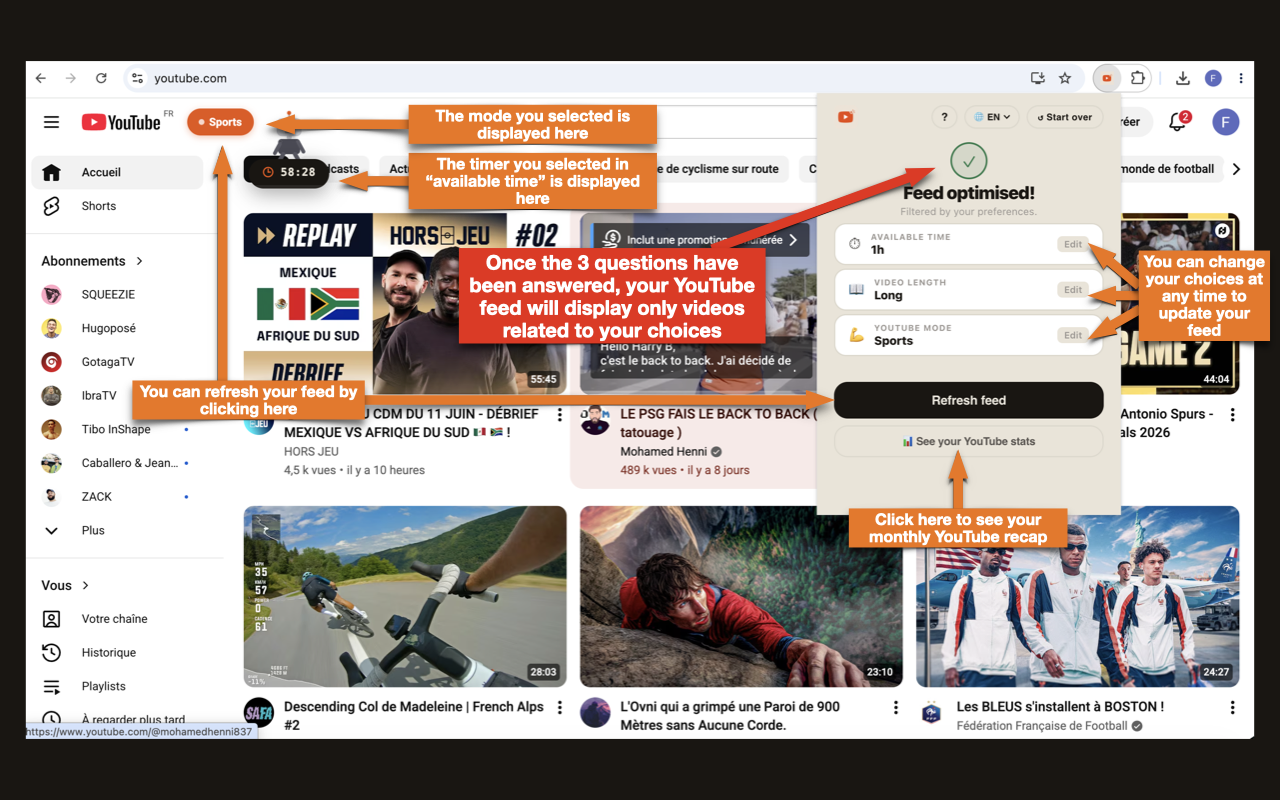Click the Sports mode badge
The height and width of the screenshot is (800, 1280).
coord(221,122)
